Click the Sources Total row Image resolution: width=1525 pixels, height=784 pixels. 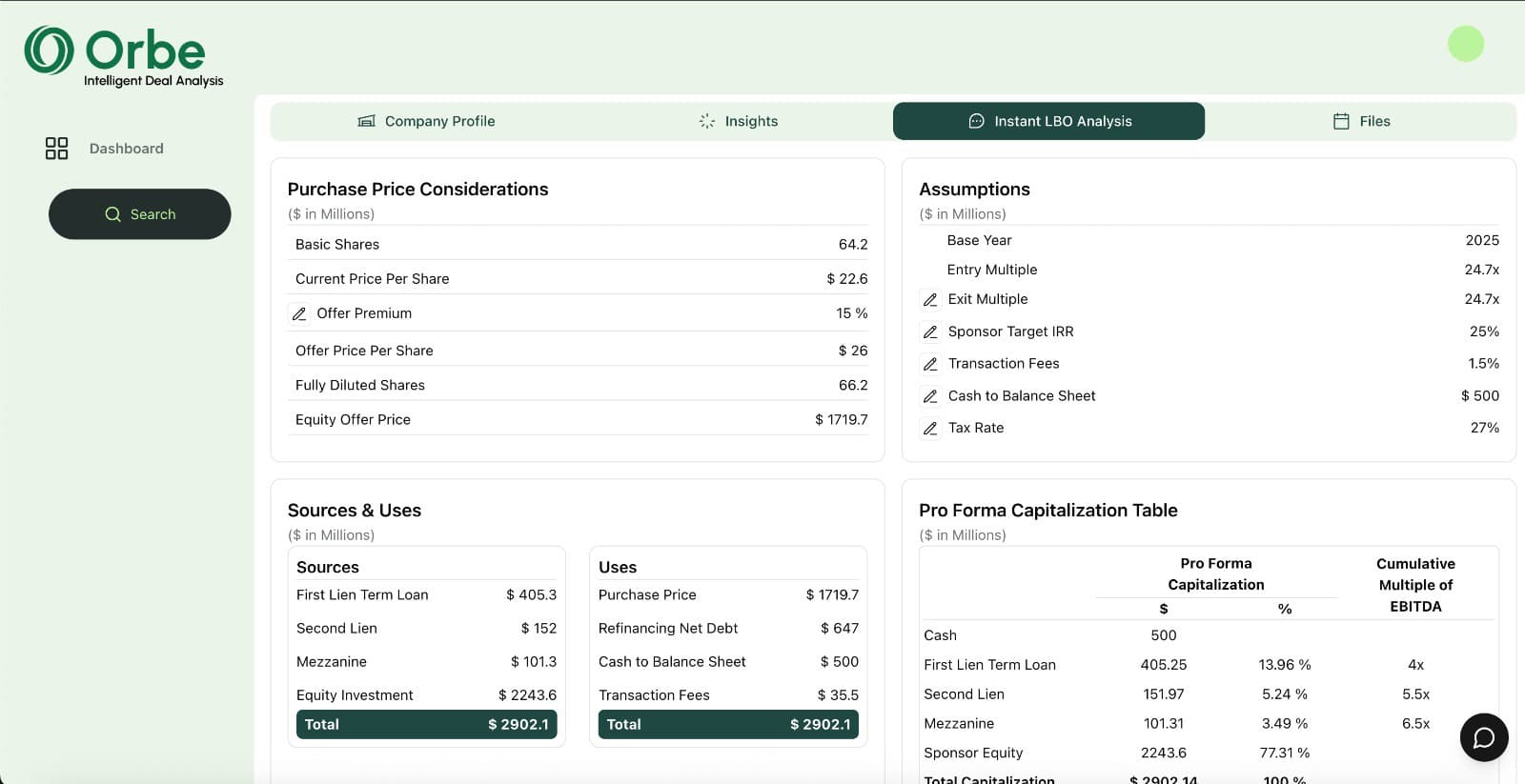click(426, 724)
